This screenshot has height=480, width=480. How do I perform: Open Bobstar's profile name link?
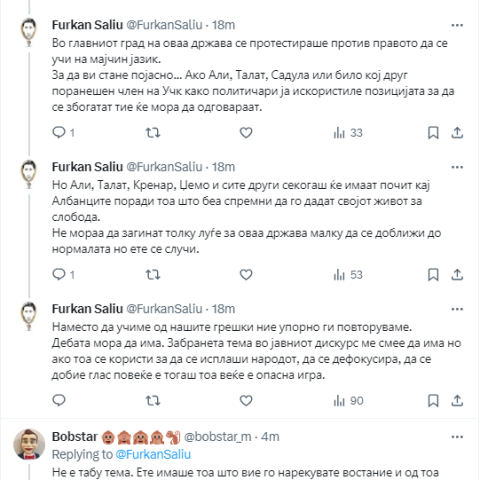pos(75,437)
